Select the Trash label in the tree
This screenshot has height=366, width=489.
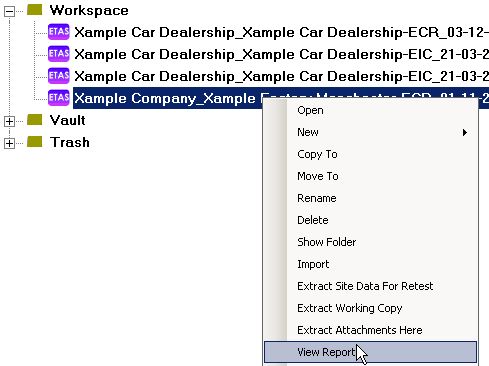(70, 142)
